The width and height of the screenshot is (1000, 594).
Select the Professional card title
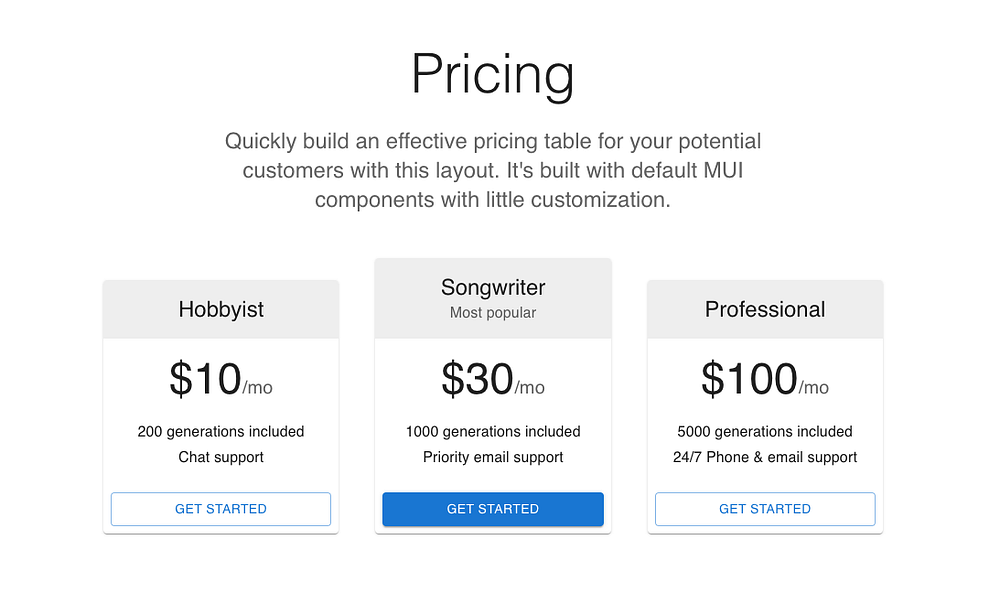point(765,309)
